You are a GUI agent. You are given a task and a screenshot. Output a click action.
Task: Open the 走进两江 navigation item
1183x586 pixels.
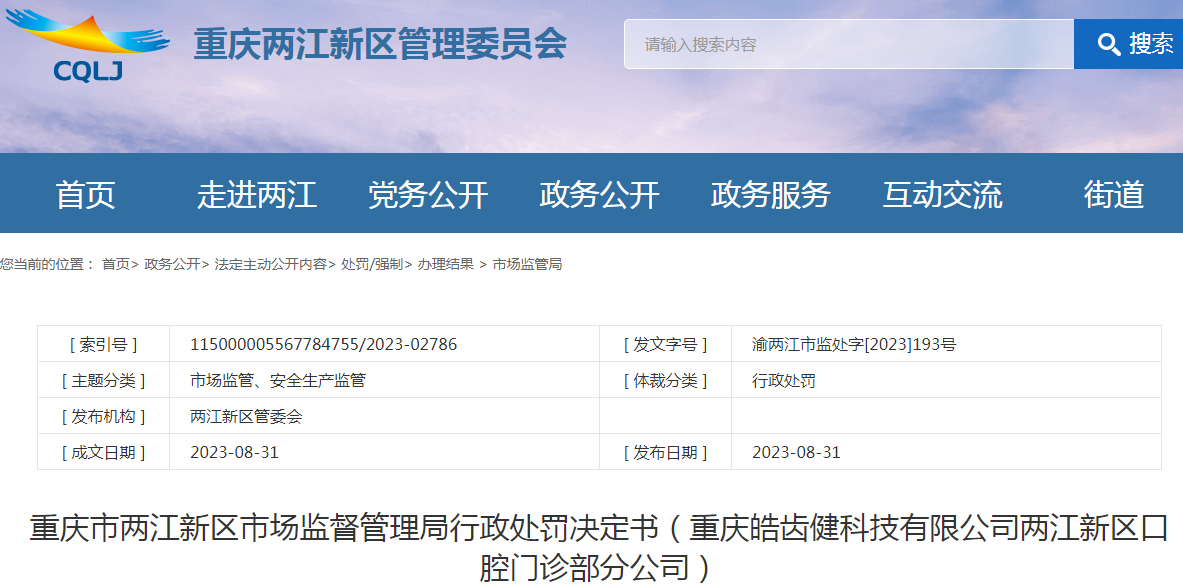[x=257, y=194]
